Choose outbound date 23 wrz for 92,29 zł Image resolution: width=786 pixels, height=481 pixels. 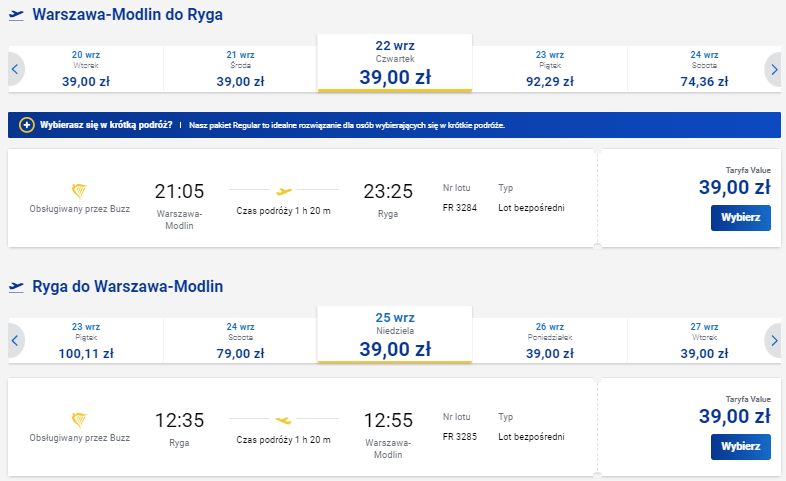[549, 69]
